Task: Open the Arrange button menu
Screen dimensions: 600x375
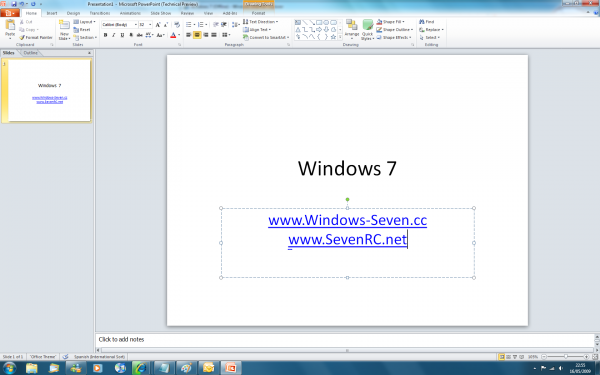Action: [x=351, y=30]
